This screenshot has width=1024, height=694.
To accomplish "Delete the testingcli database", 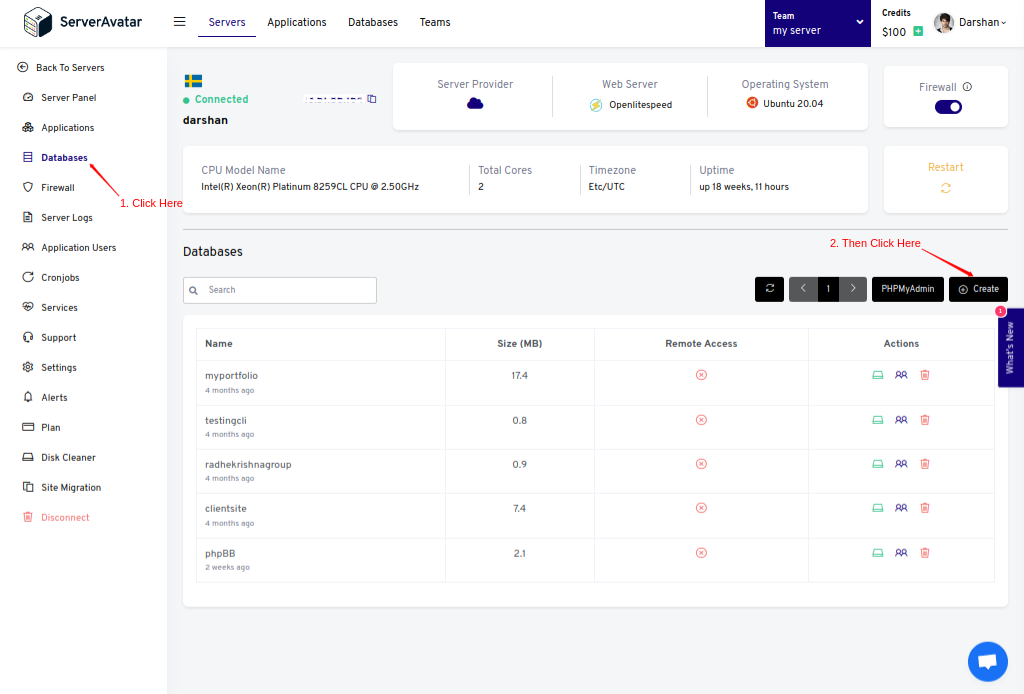I will coord(925,420).
